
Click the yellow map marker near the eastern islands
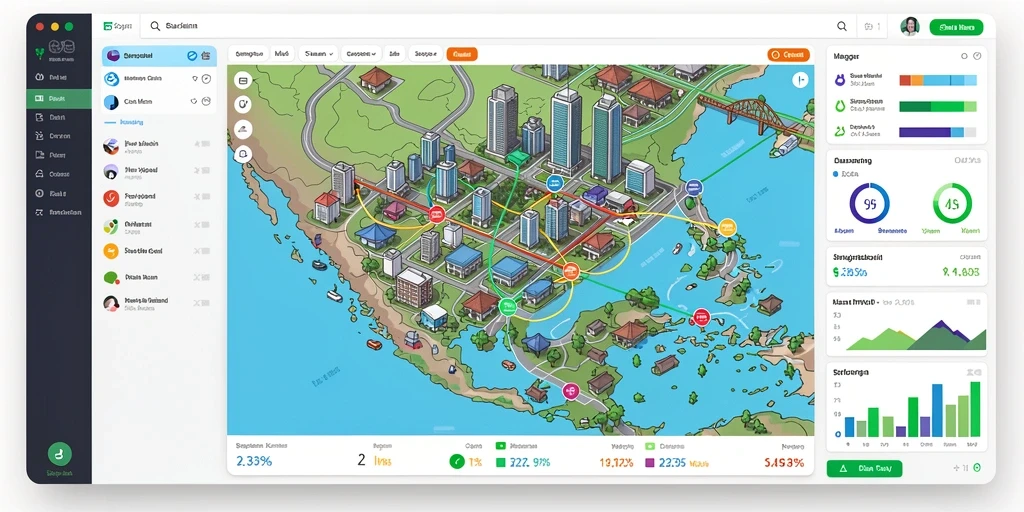coord(727,228)
